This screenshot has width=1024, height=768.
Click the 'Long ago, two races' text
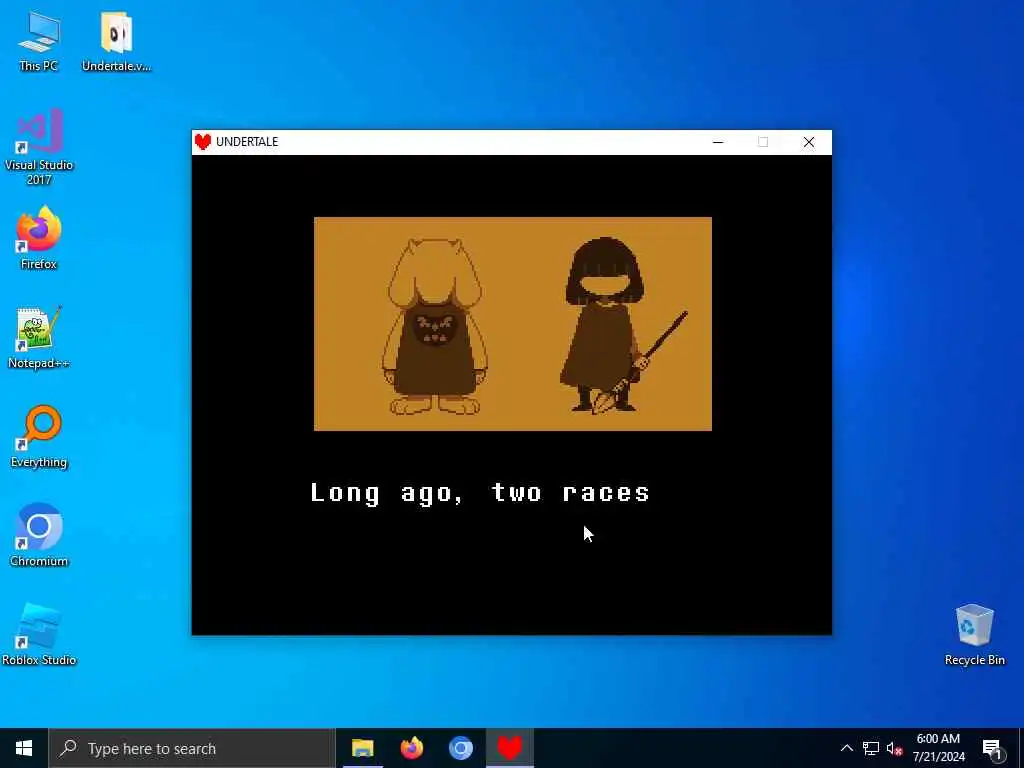(x=480, y=493)
